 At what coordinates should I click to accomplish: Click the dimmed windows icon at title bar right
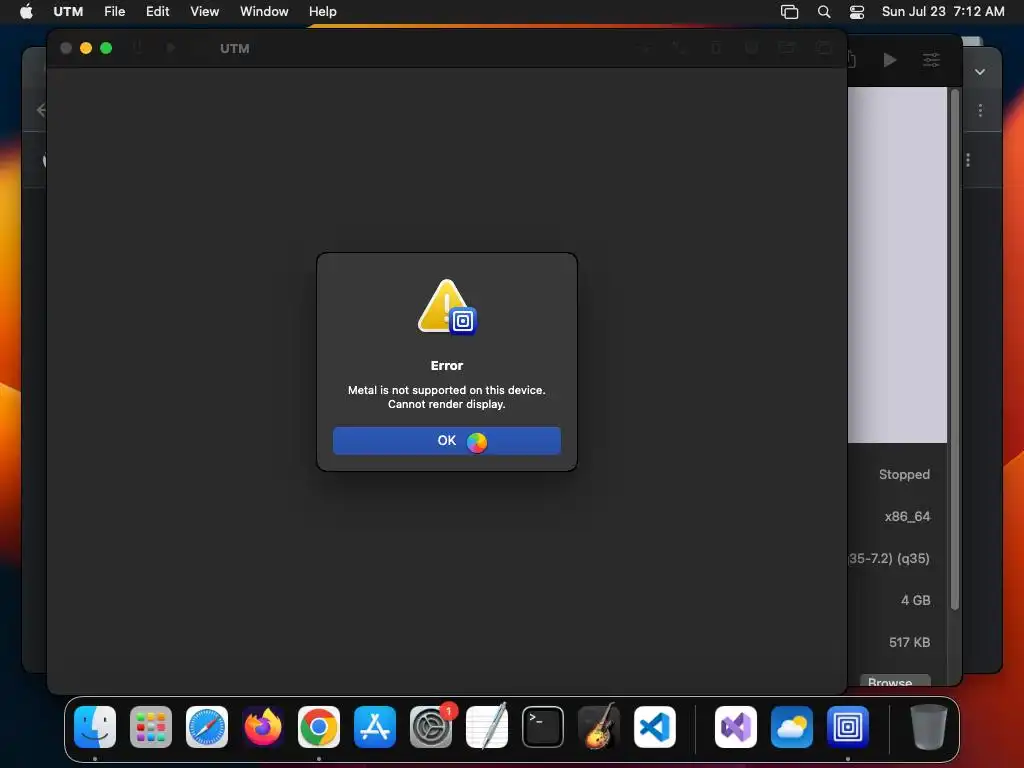pos(824,48)
